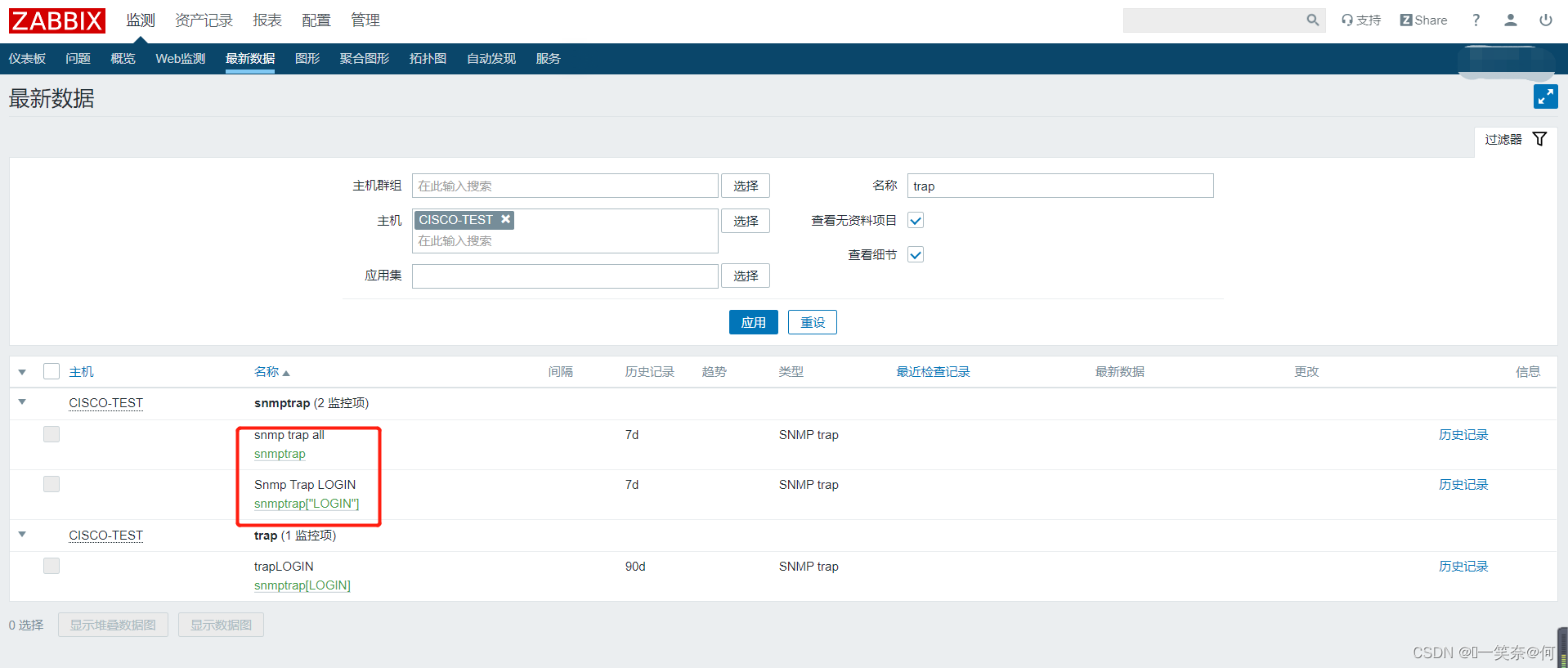Open the support headset link
Image resolution: width=1568 pixels, height=668 pixels.
point(1361,20)
